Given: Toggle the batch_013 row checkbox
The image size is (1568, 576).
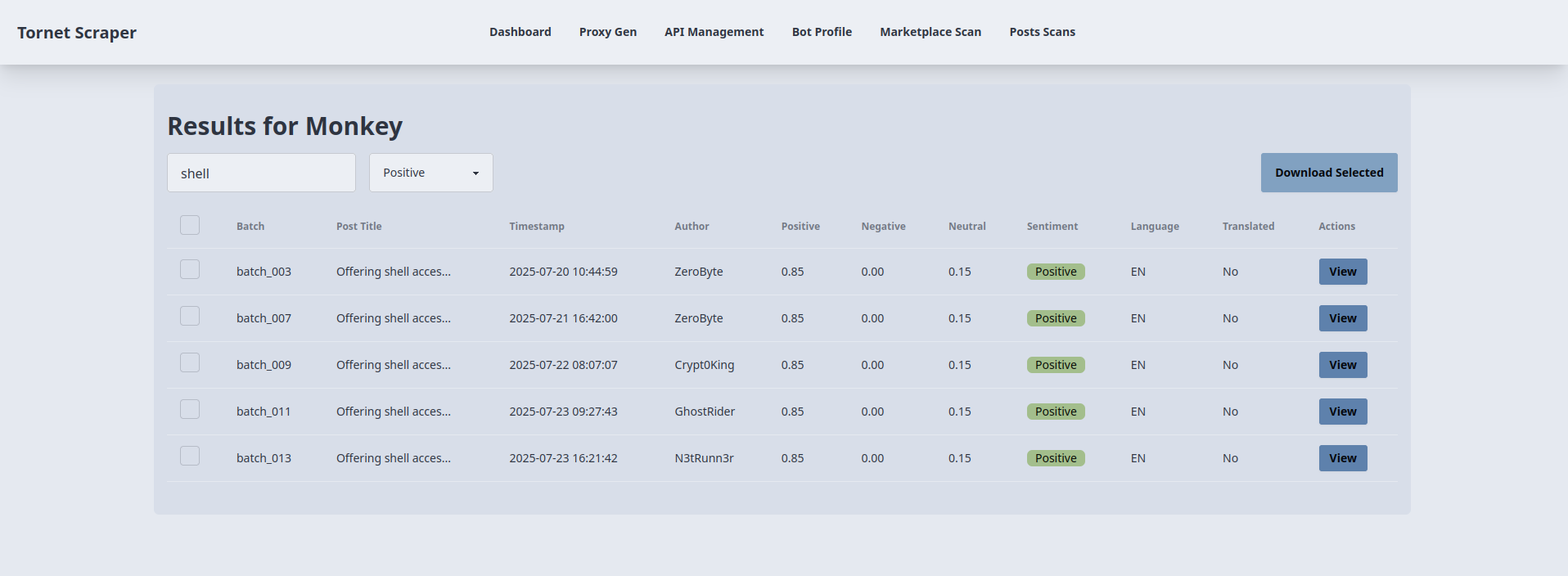Looking at the screenshot, I should 190,456.
